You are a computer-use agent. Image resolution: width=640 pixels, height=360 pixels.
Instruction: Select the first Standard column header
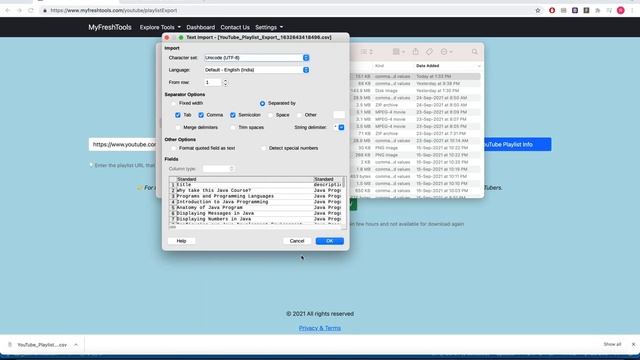tap(245, 179)
